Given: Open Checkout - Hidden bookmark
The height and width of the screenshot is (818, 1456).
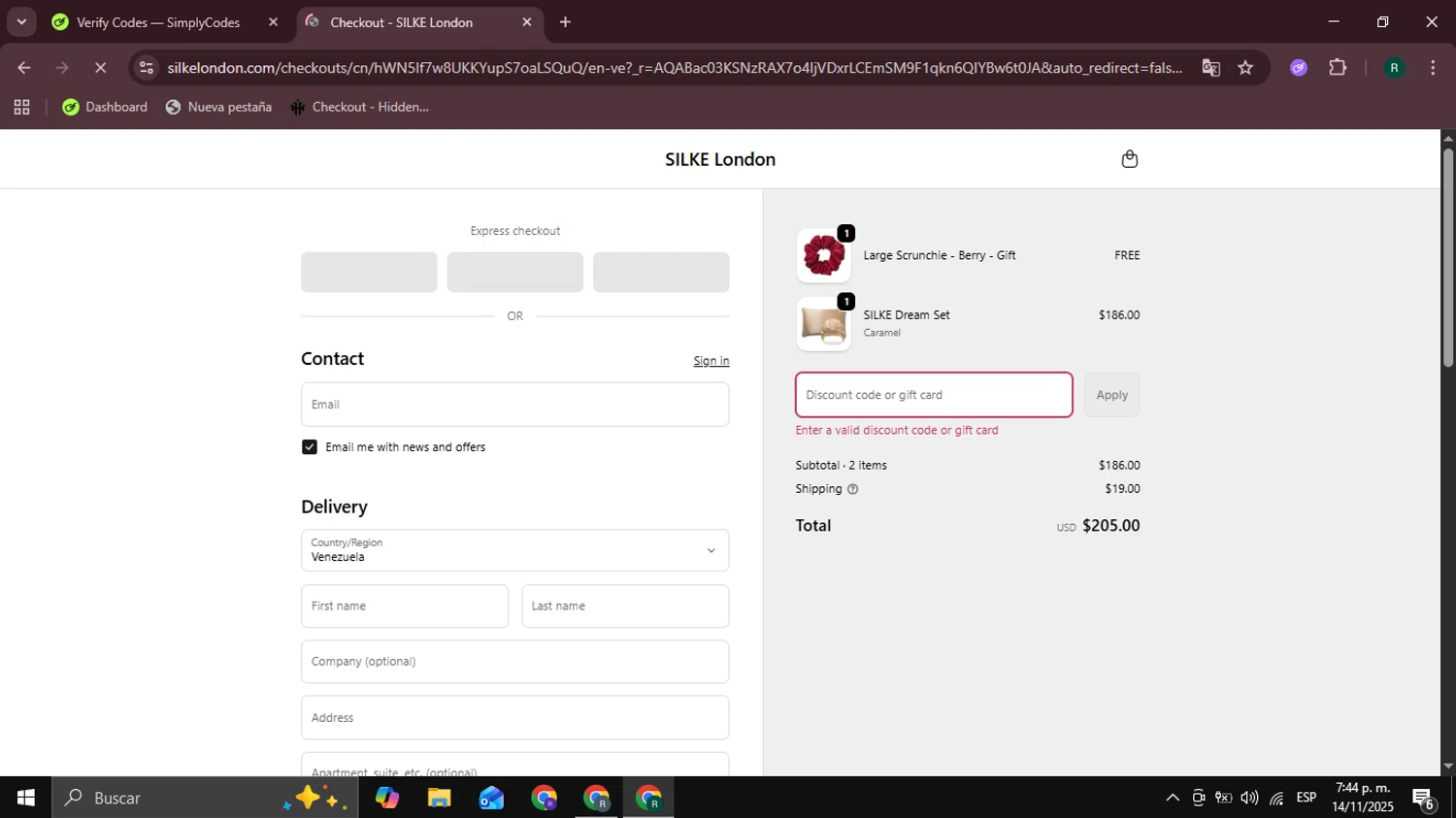Looking at the screenshot, I should 359,107.
